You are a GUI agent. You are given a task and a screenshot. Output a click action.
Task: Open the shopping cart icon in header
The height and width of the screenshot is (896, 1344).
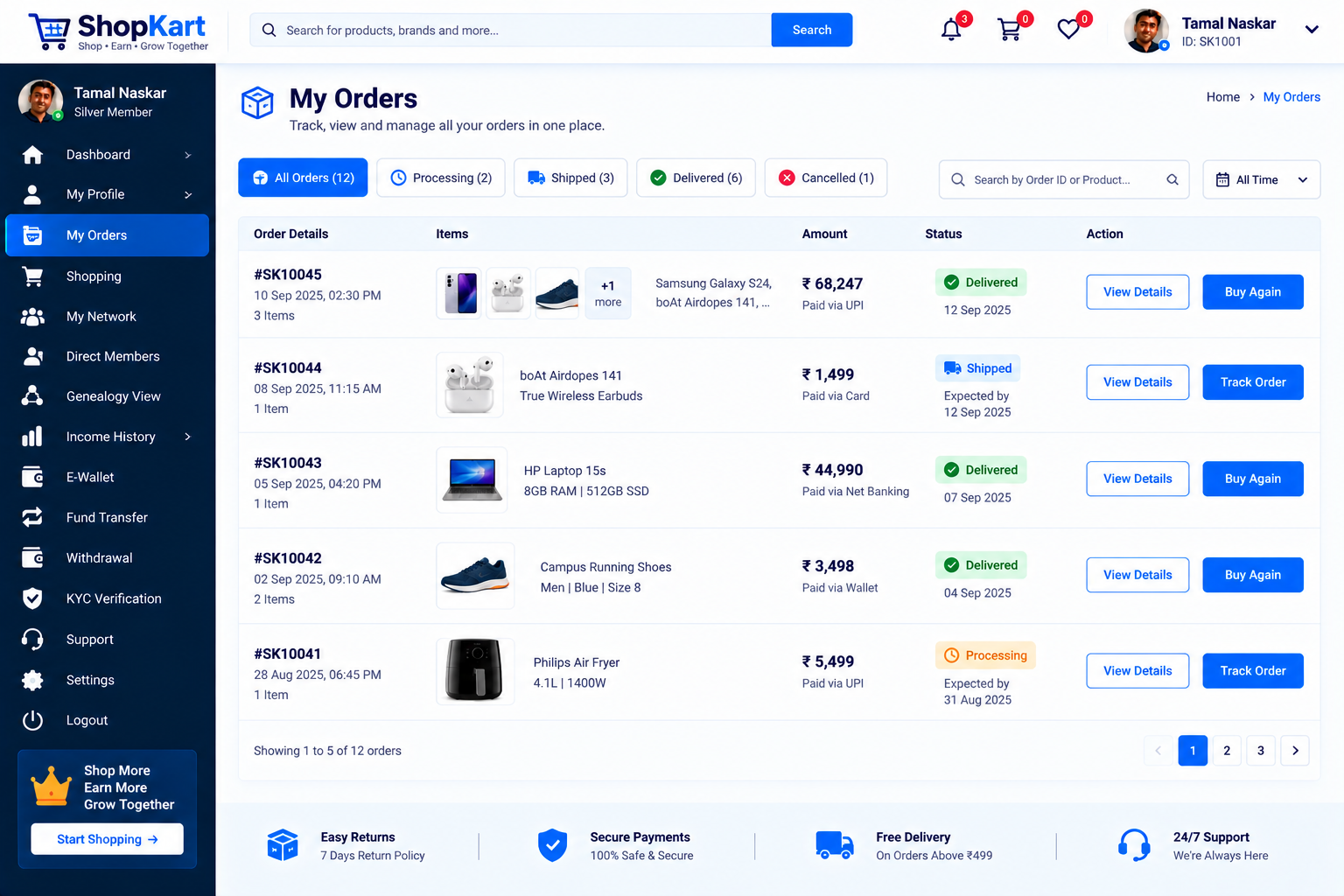[1010, 30]
